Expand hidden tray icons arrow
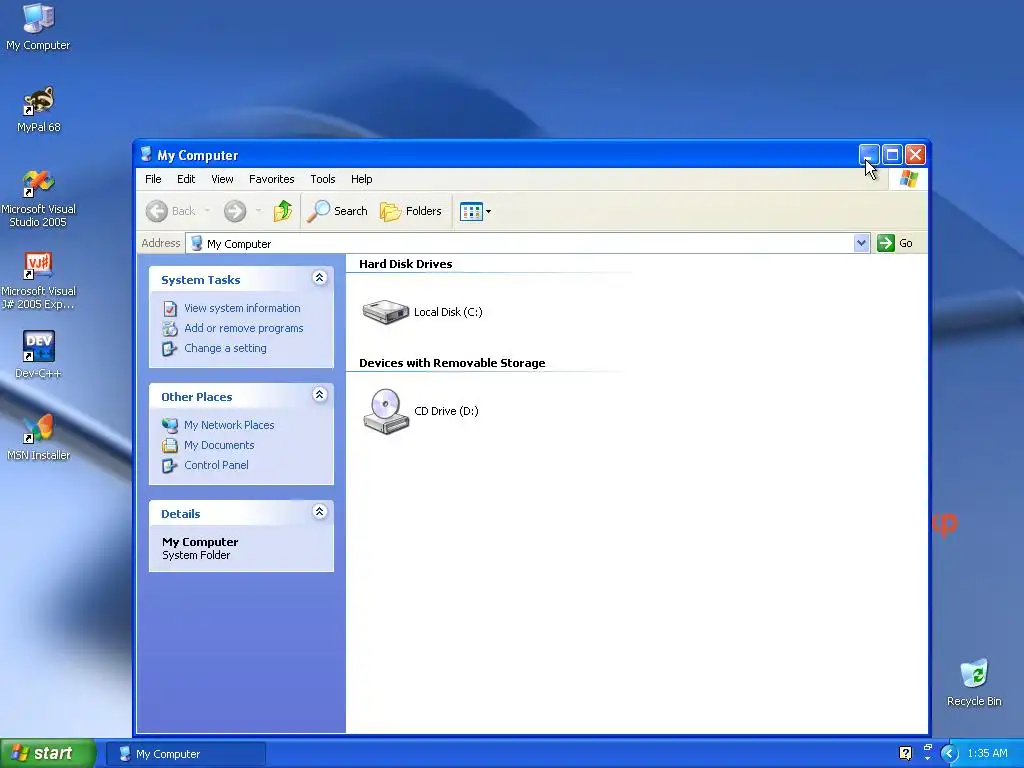 pos(949,754)
